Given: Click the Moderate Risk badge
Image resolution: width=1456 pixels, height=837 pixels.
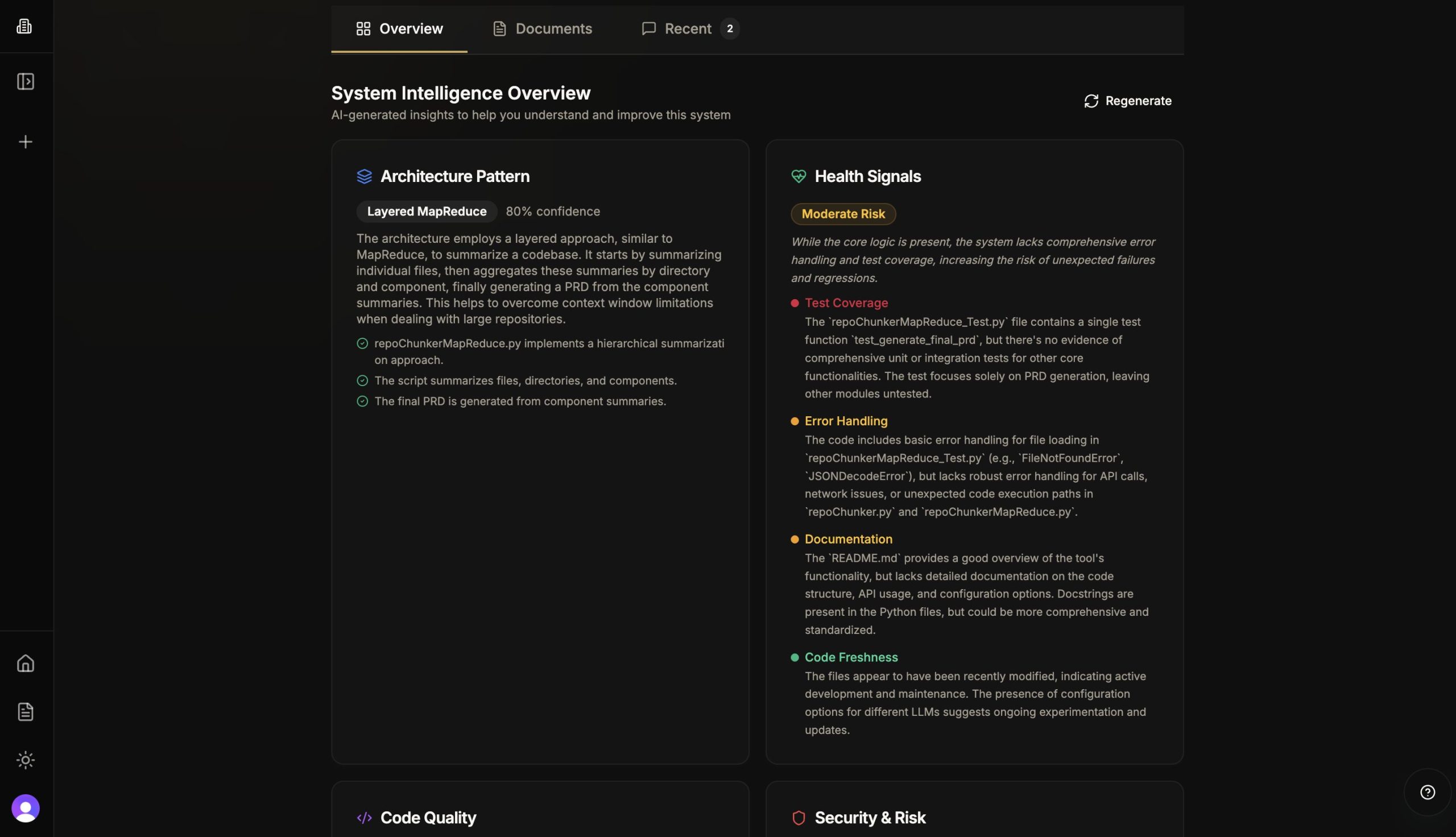Looking at the screenshot, I should click(843, 214).
